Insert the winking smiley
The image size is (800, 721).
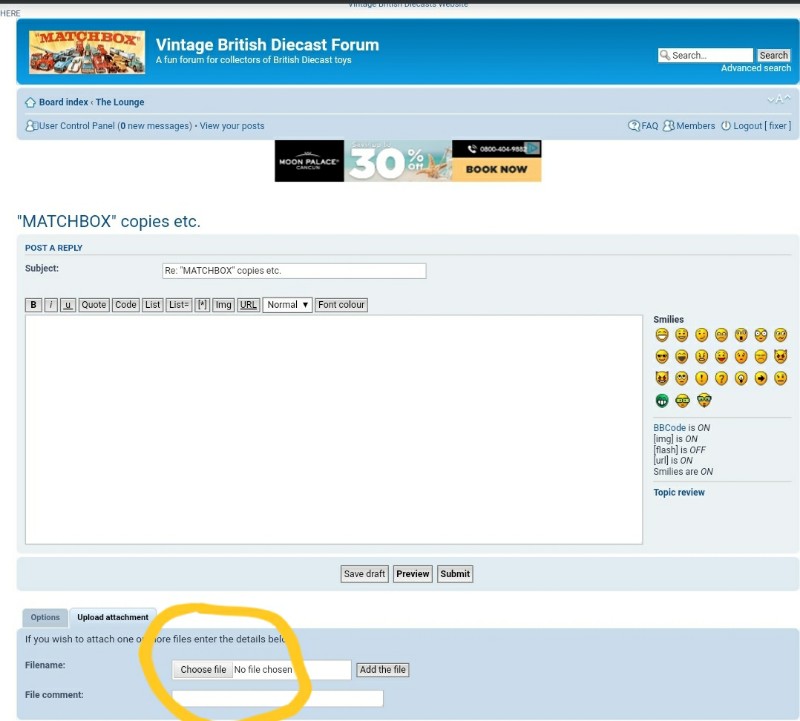coord(702,335)
